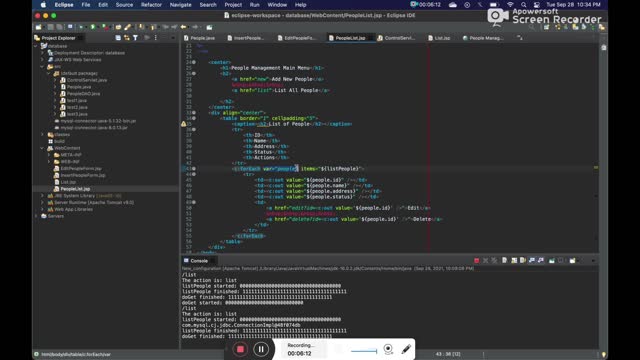Go back to previous edit location arrow
This screenshot has width=640, height=360.
pos(184,27)
